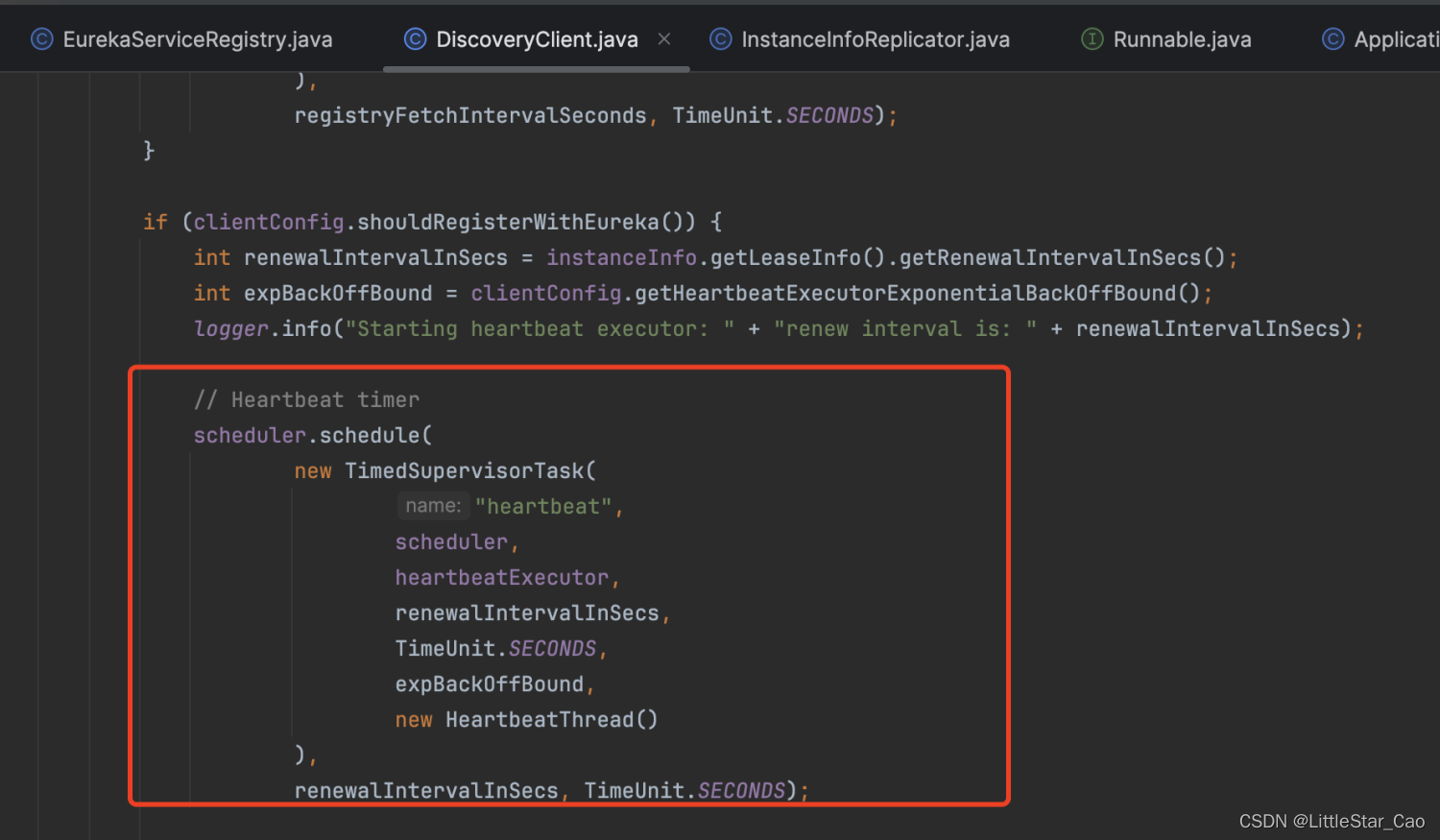1440x840 pixels.
Task: Click 'scheduler.schedule(' call
Action: click(x=313, y=435)
